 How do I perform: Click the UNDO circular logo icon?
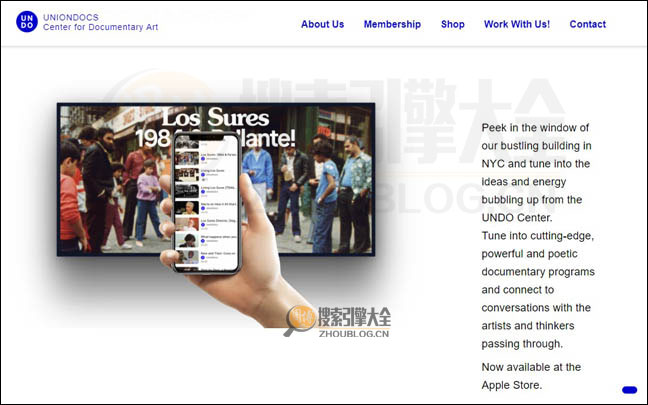coord(27,21)
